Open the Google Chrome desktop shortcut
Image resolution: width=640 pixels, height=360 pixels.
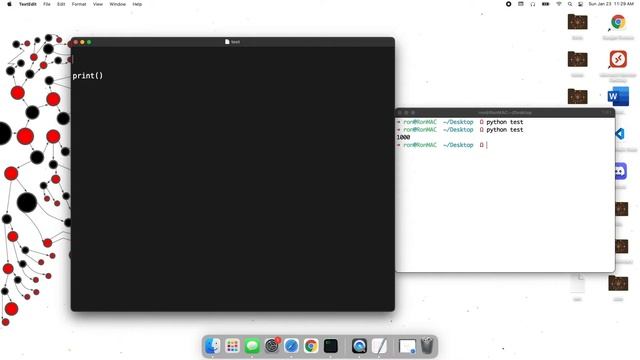[x=618, y=22]
